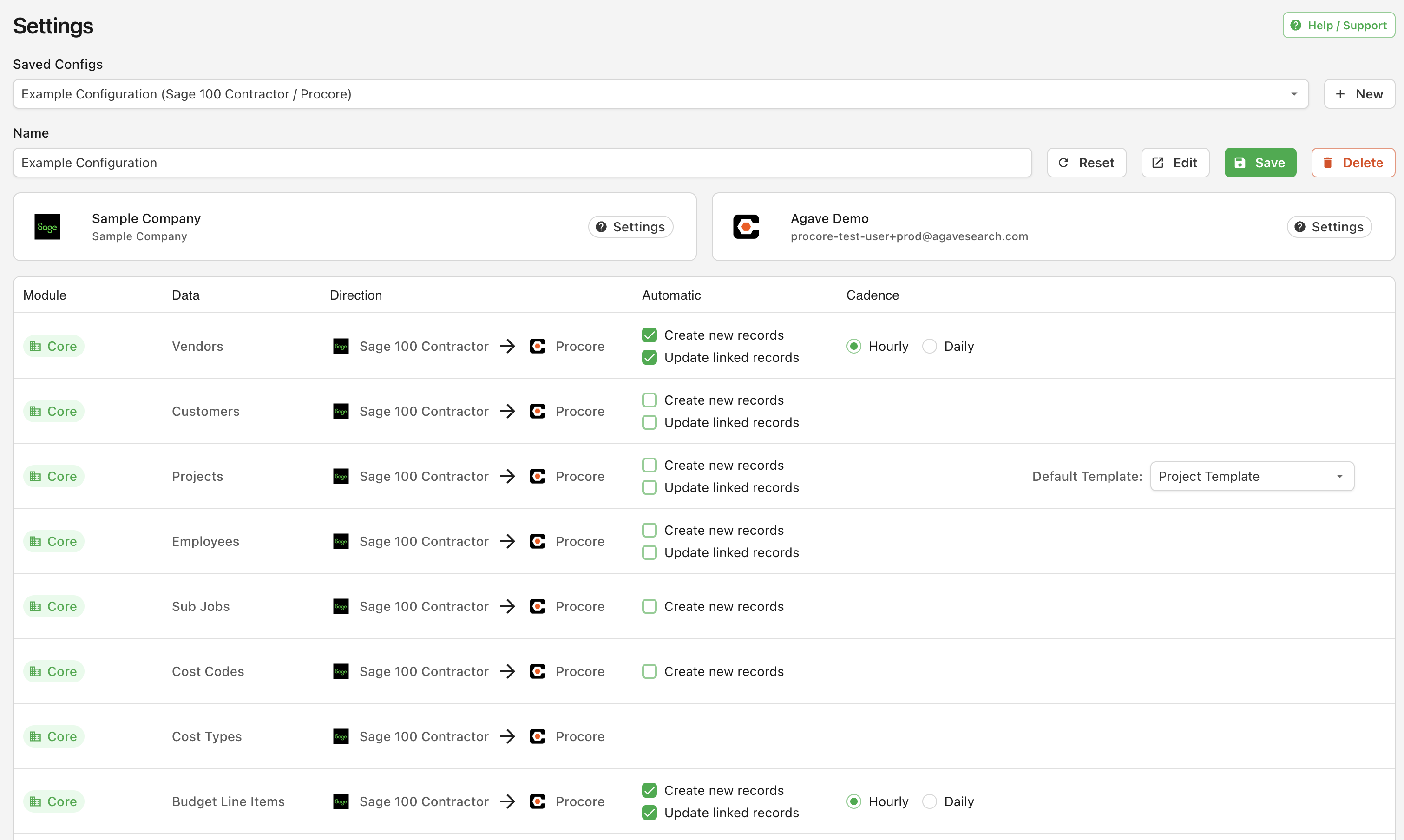
Task: Check Create new records for Projects
Action: point(649,465)
